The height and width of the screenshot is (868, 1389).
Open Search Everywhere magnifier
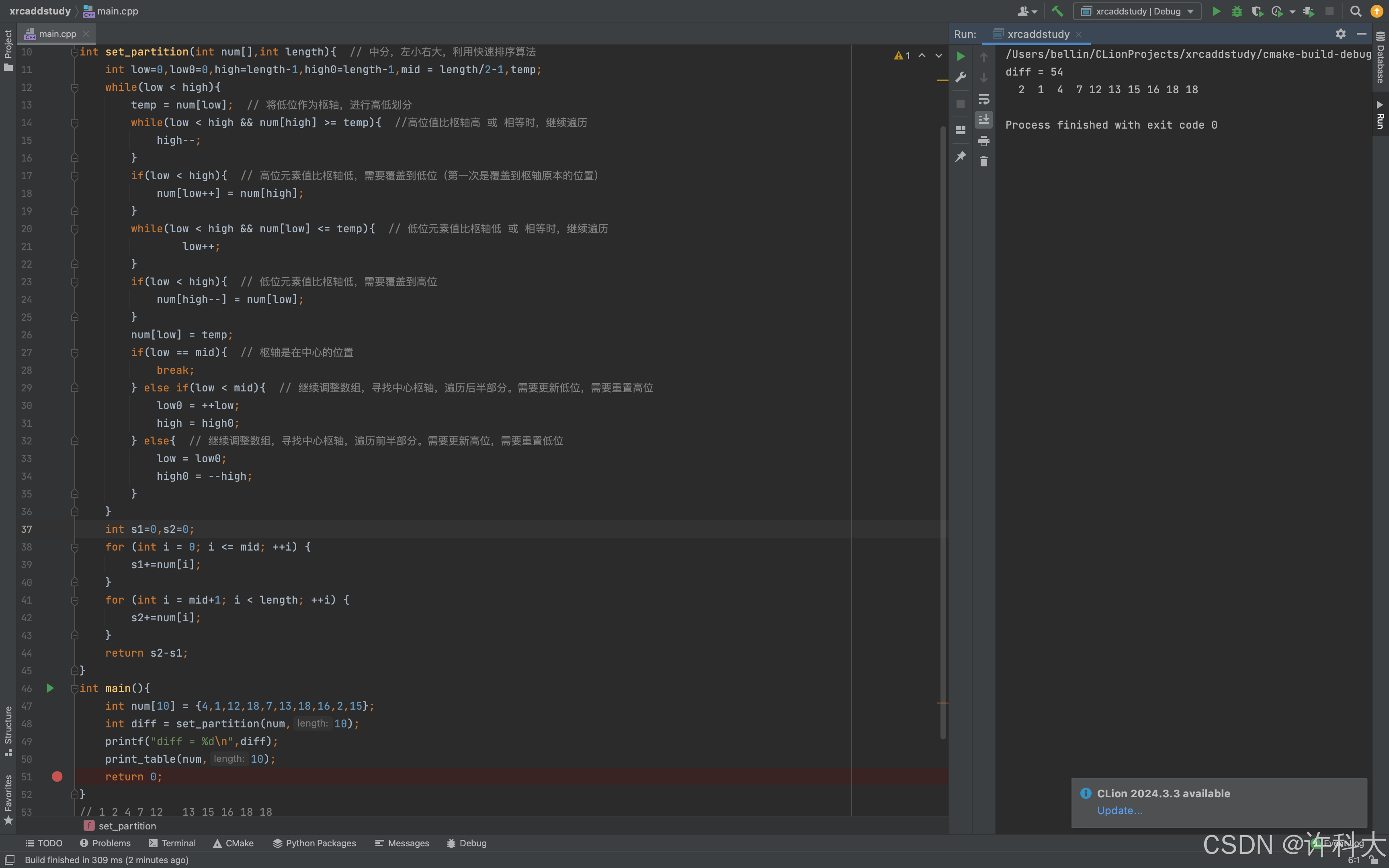[x=1356, y=11]
